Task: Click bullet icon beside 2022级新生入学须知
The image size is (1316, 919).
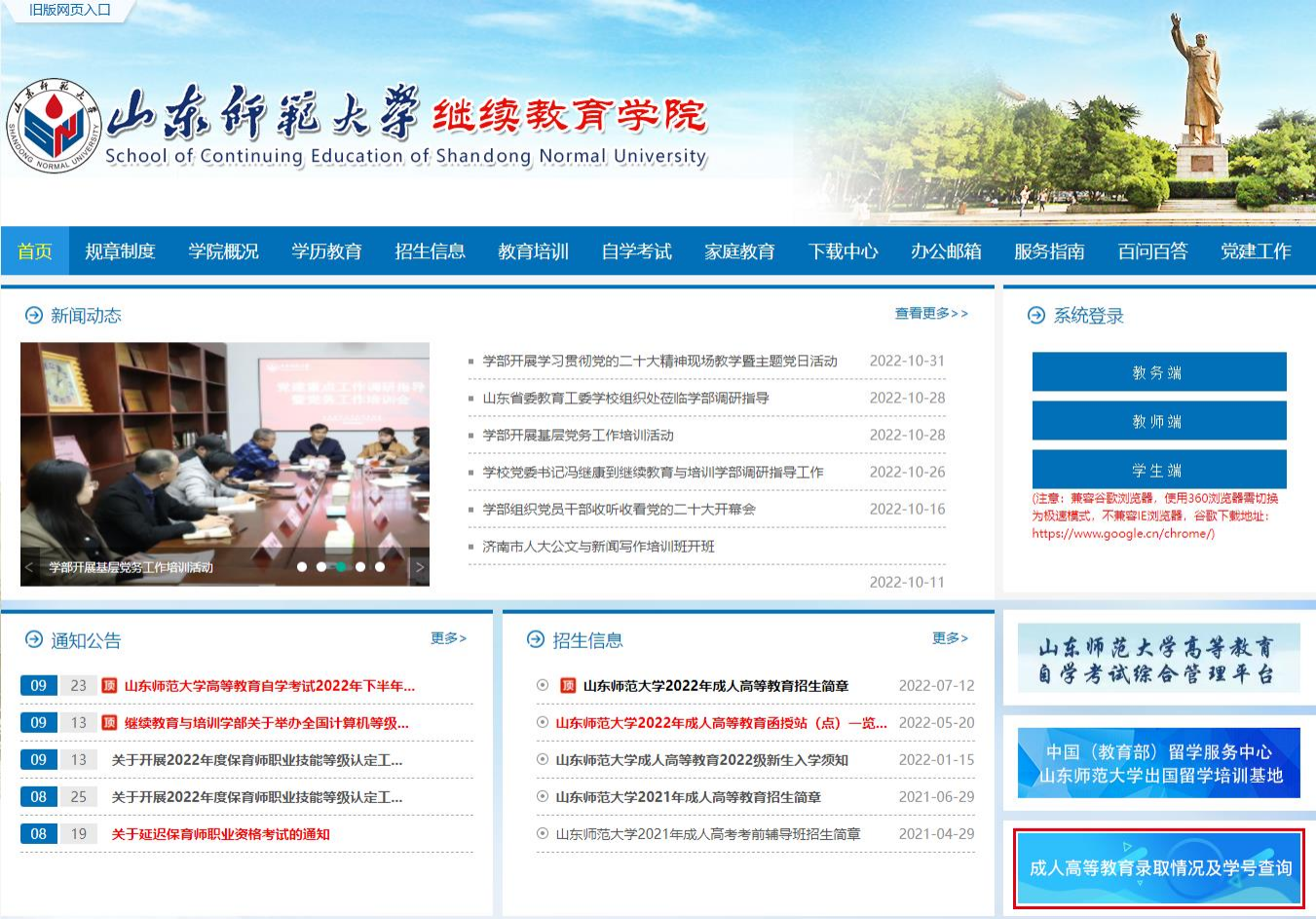Action: coord(543,759)
